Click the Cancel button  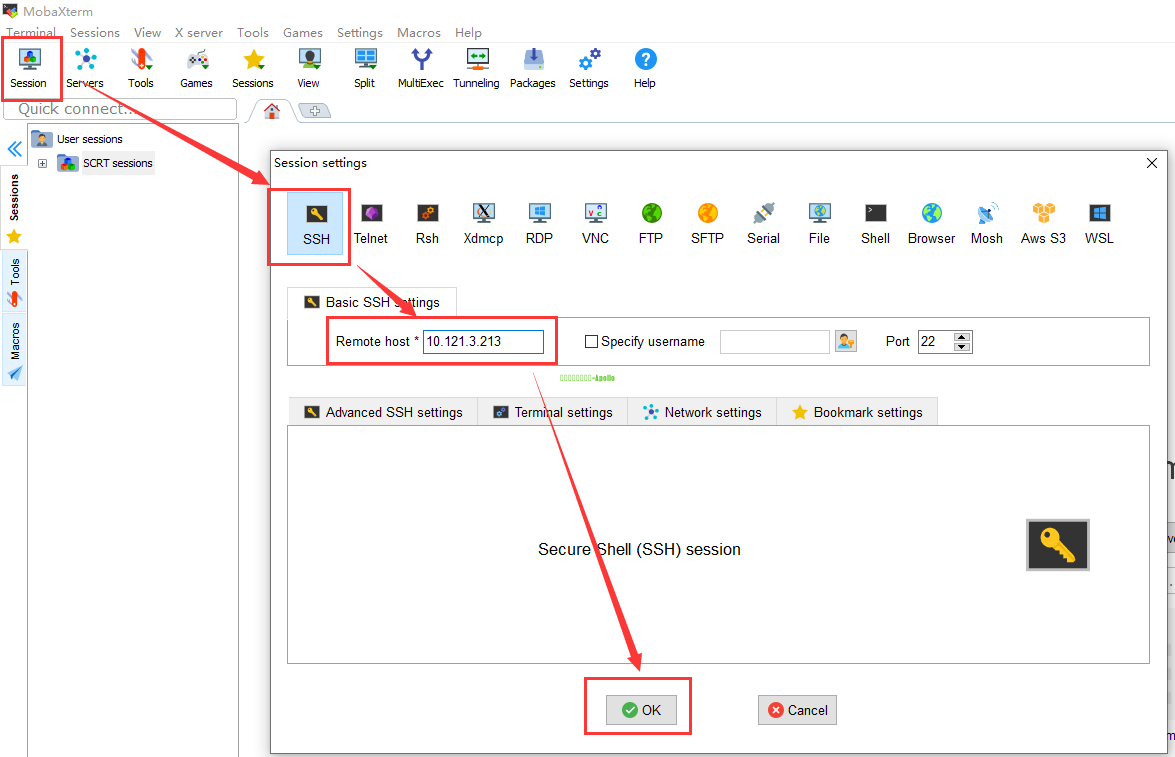click(797, 710)
